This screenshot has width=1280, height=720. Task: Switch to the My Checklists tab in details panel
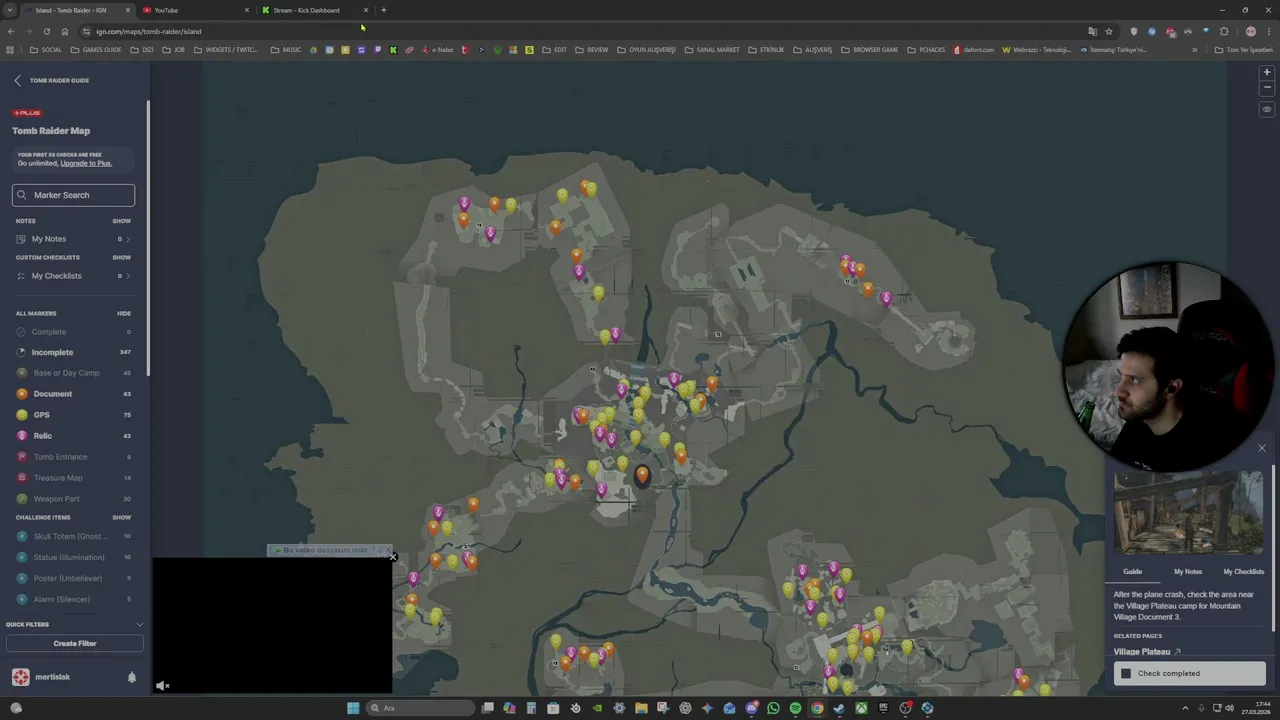(1243, 572)
